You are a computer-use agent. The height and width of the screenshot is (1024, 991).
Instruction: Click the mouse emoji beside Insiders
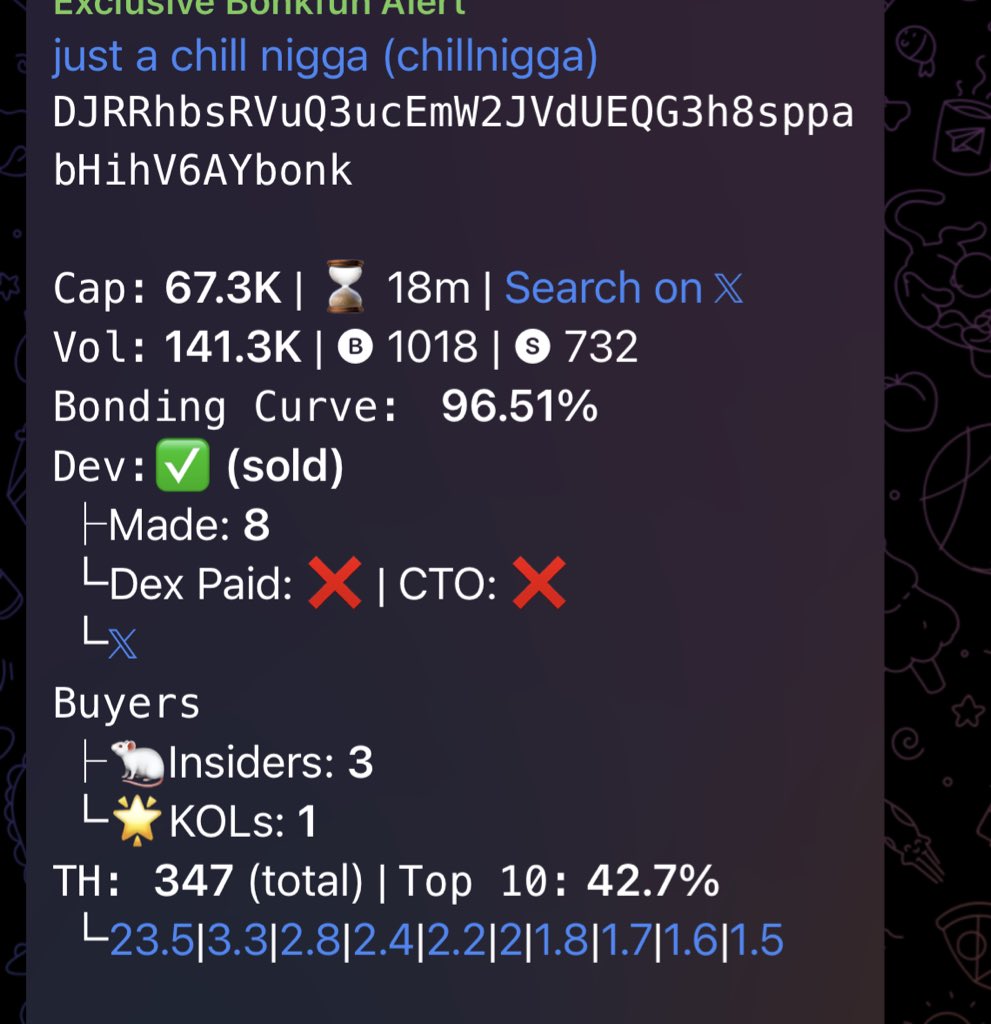(137, 762)
